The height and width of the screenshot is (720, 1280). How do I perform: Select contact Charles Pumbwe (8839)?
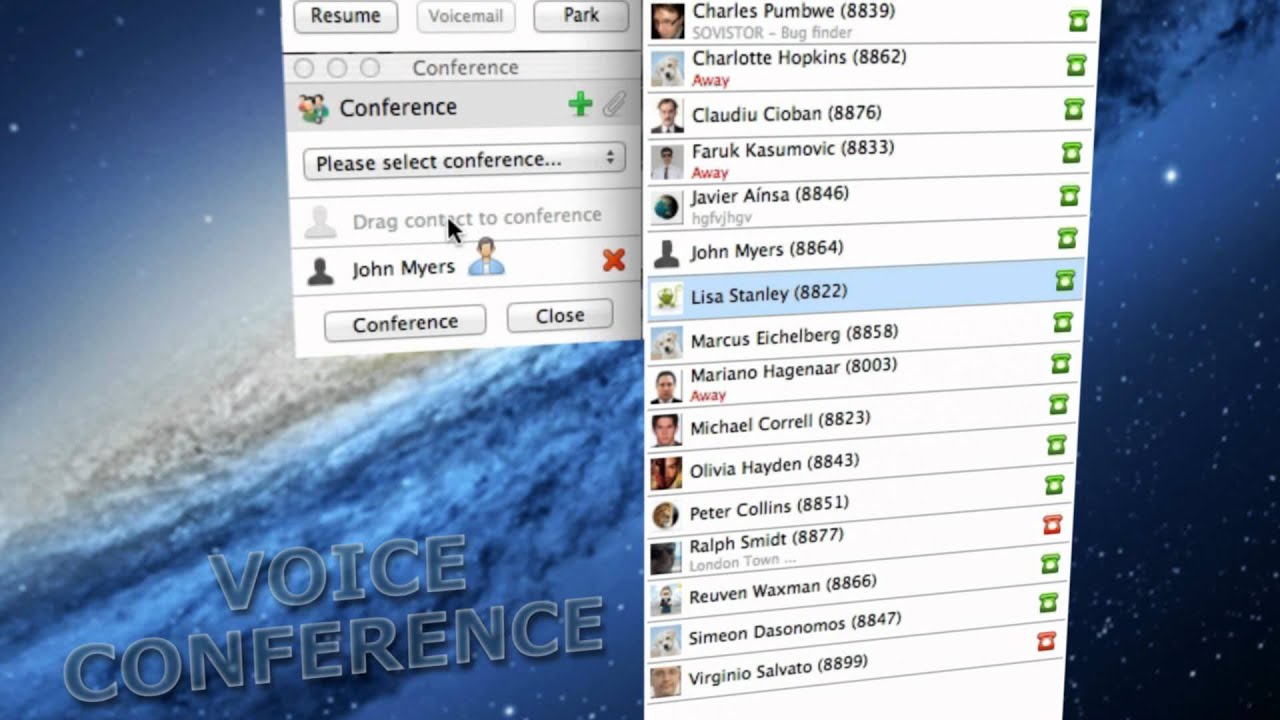pyautogui.click(x=870, y=20)
